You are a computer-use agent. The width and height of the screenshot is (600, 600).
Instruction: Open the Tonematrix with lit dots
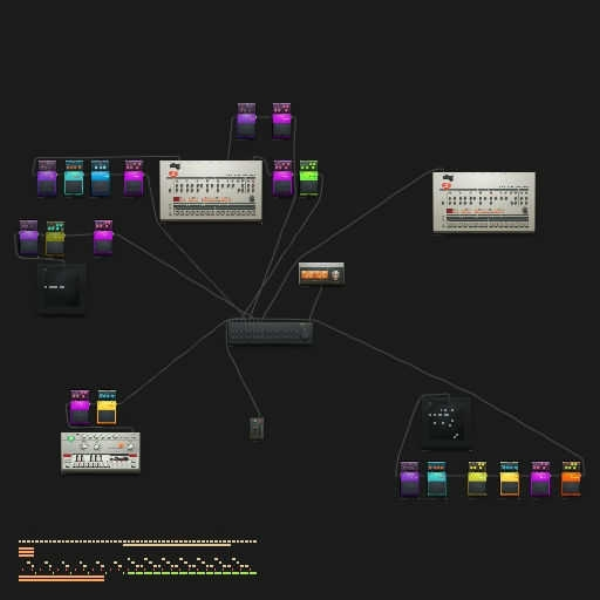446,423
